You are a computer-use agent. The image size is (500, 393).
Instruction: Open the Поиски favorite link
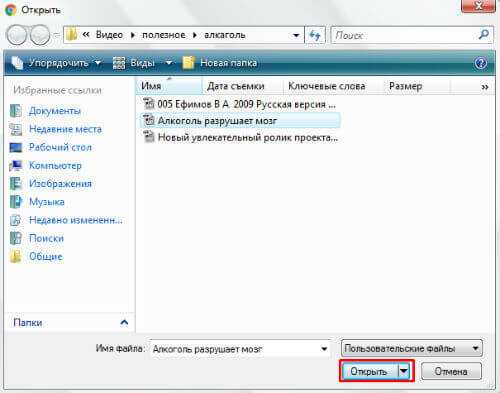(x=46, y=238)
